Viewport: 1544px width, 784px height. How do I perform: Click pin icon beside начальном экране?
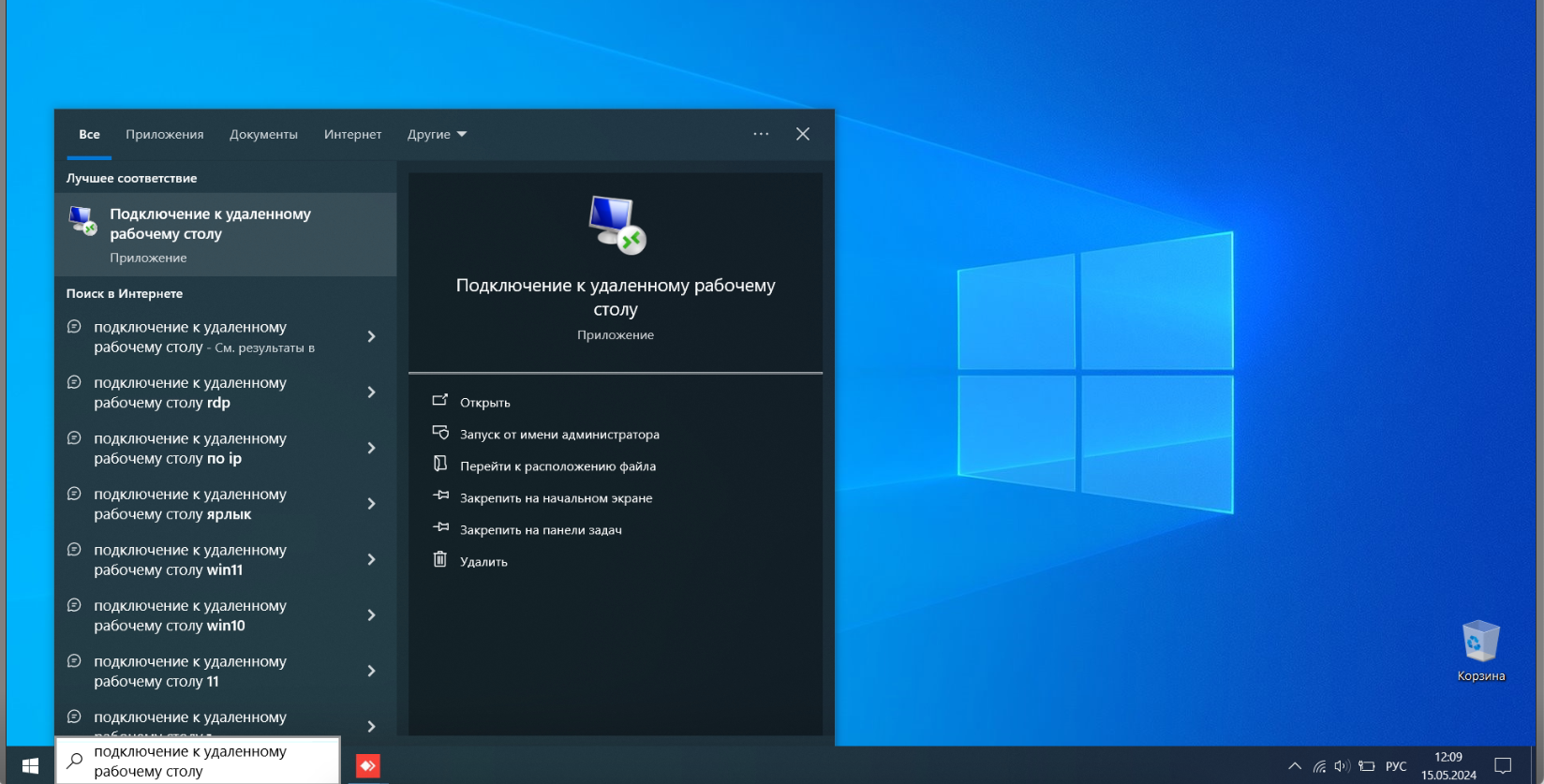click(440, 496)
